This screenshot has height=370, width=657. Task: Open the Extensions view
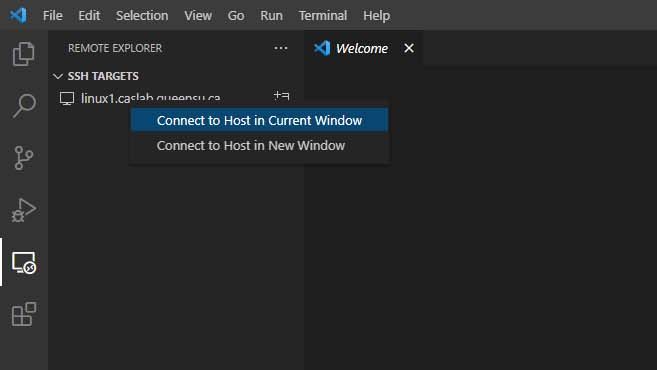click(23, 314)
